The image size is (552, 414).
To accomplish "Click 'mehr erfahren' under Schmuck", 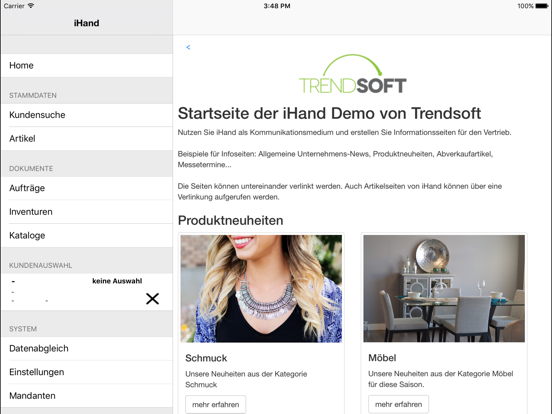I will (215, 404).
